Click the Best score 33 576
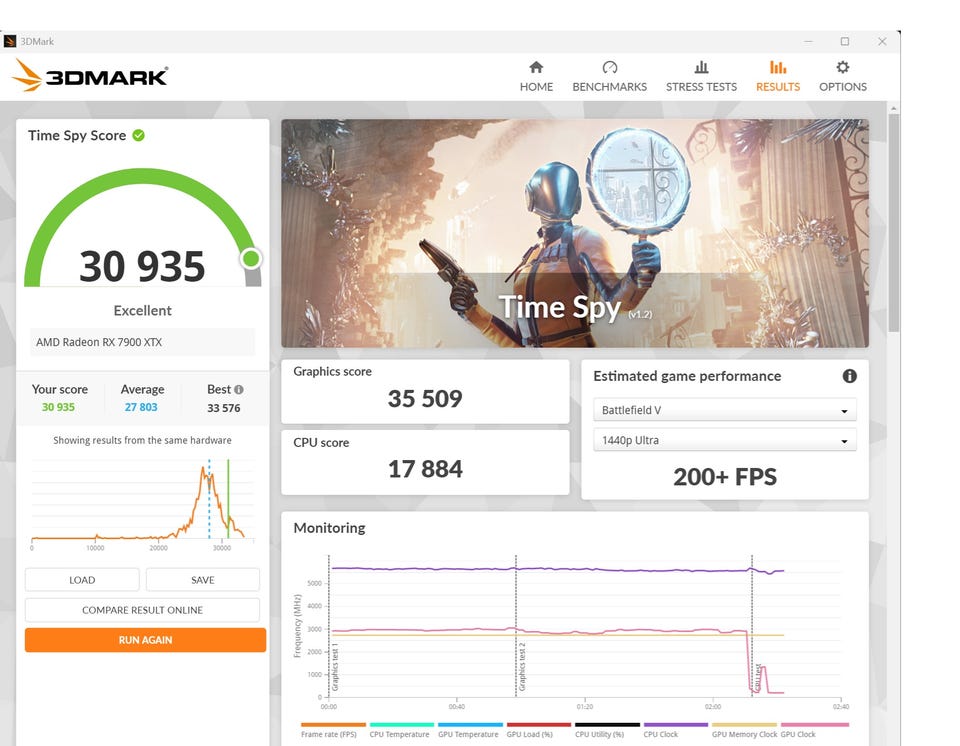This screenshot has width=960, height=746. point(223,408)
